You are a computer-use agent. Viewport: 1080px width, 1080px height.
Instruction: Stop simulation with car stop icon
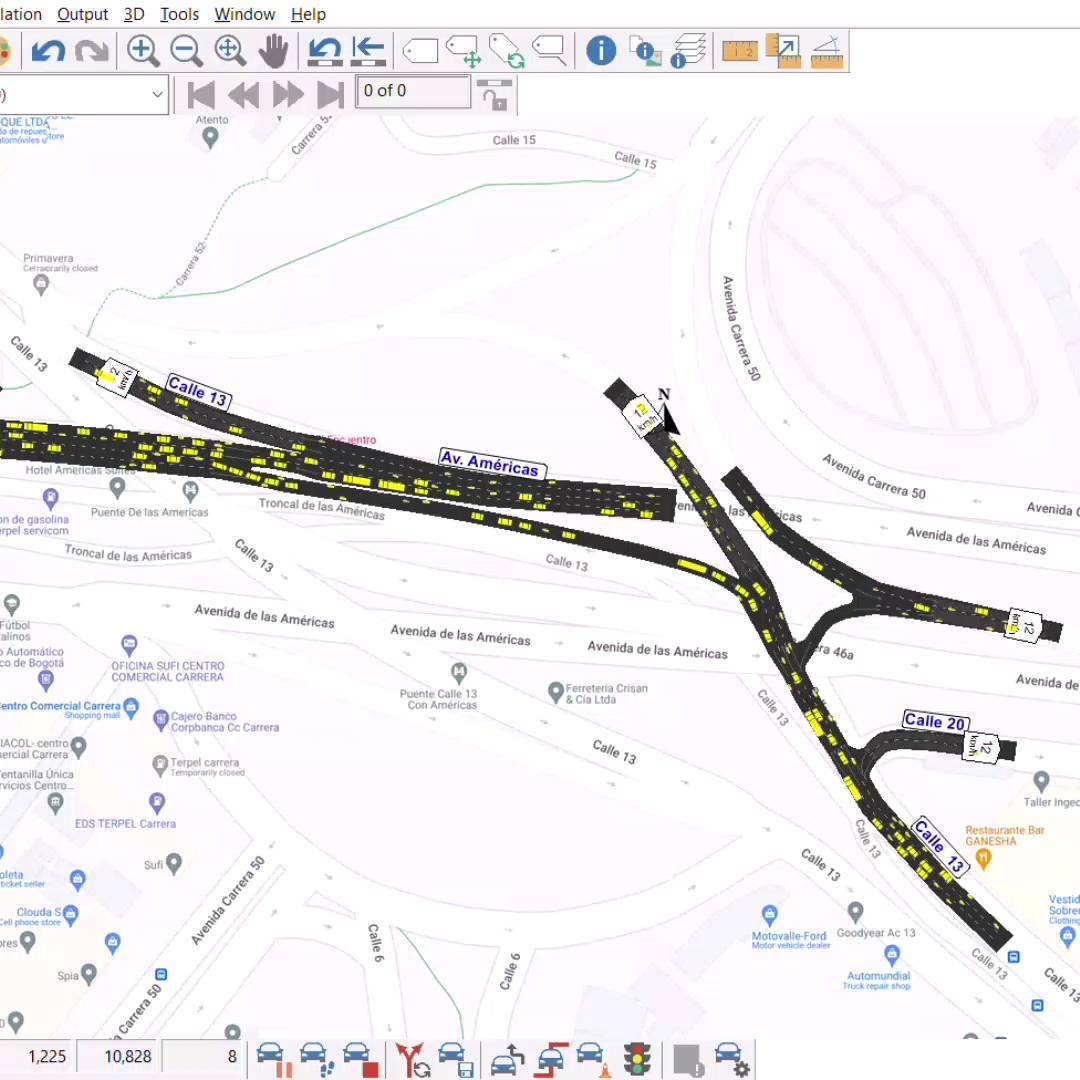point(359,1058)
